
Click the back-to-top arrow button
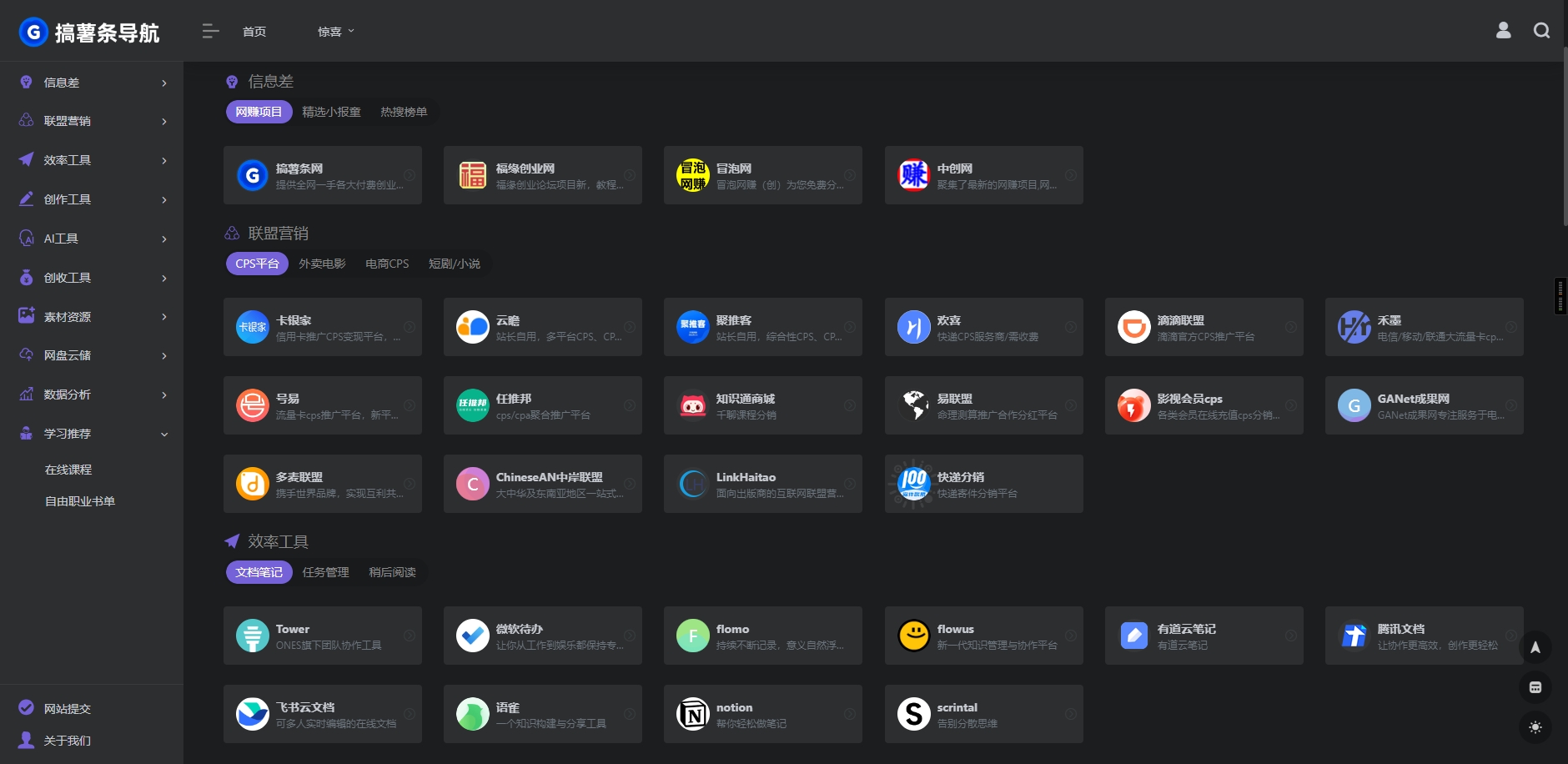[1535, 648]
